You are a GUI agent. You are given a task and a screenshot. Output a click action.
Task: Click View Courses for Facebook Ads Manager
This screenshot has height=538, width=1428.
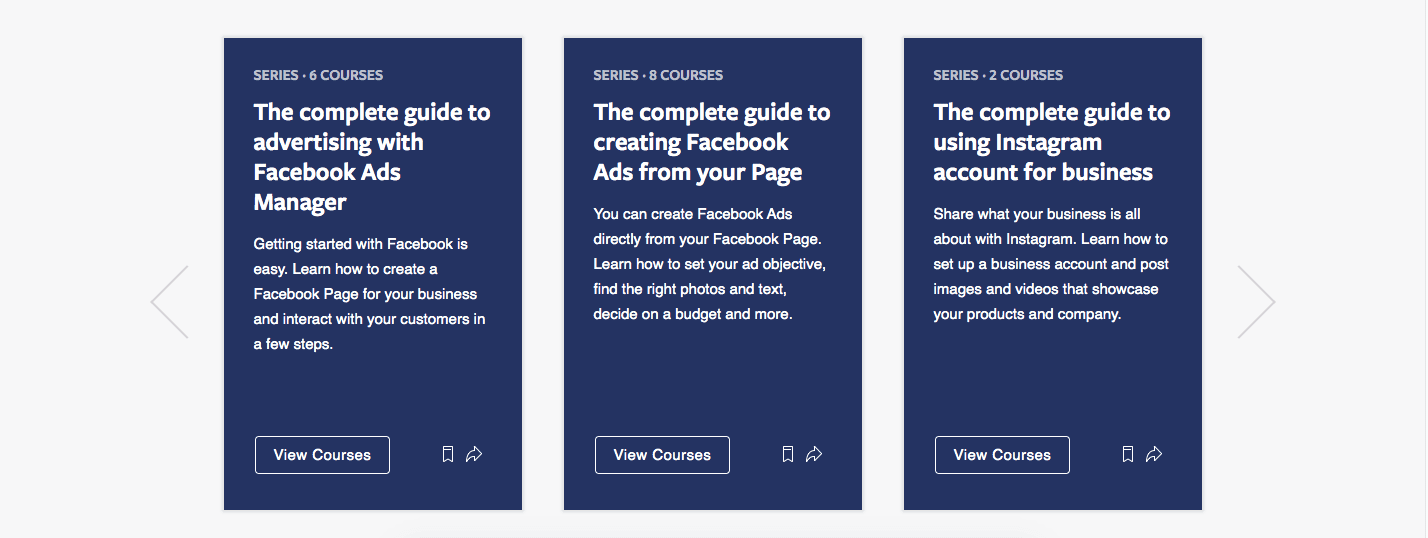pos(322,455)
